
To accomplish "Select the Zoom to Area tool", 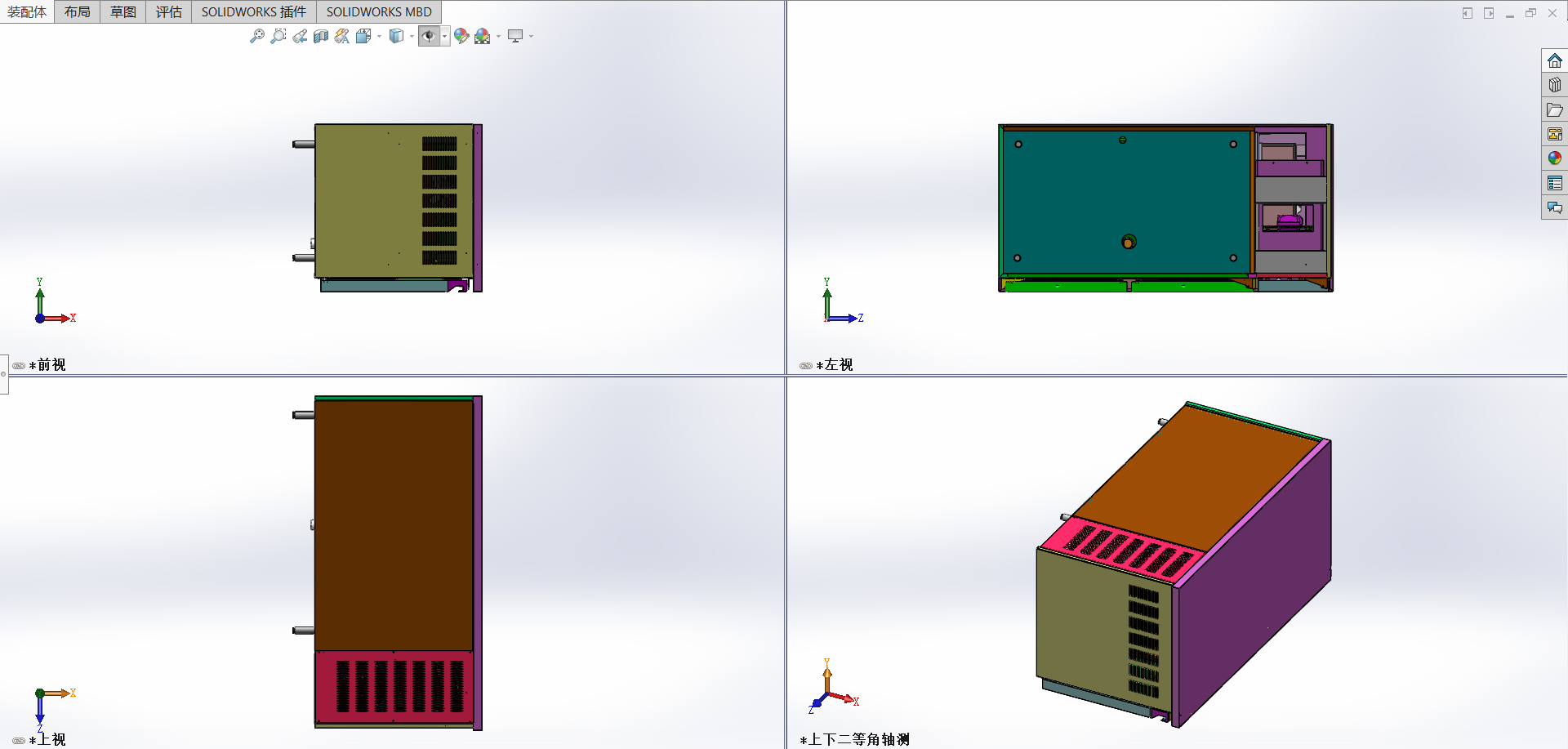I will (x=278, y=36).
